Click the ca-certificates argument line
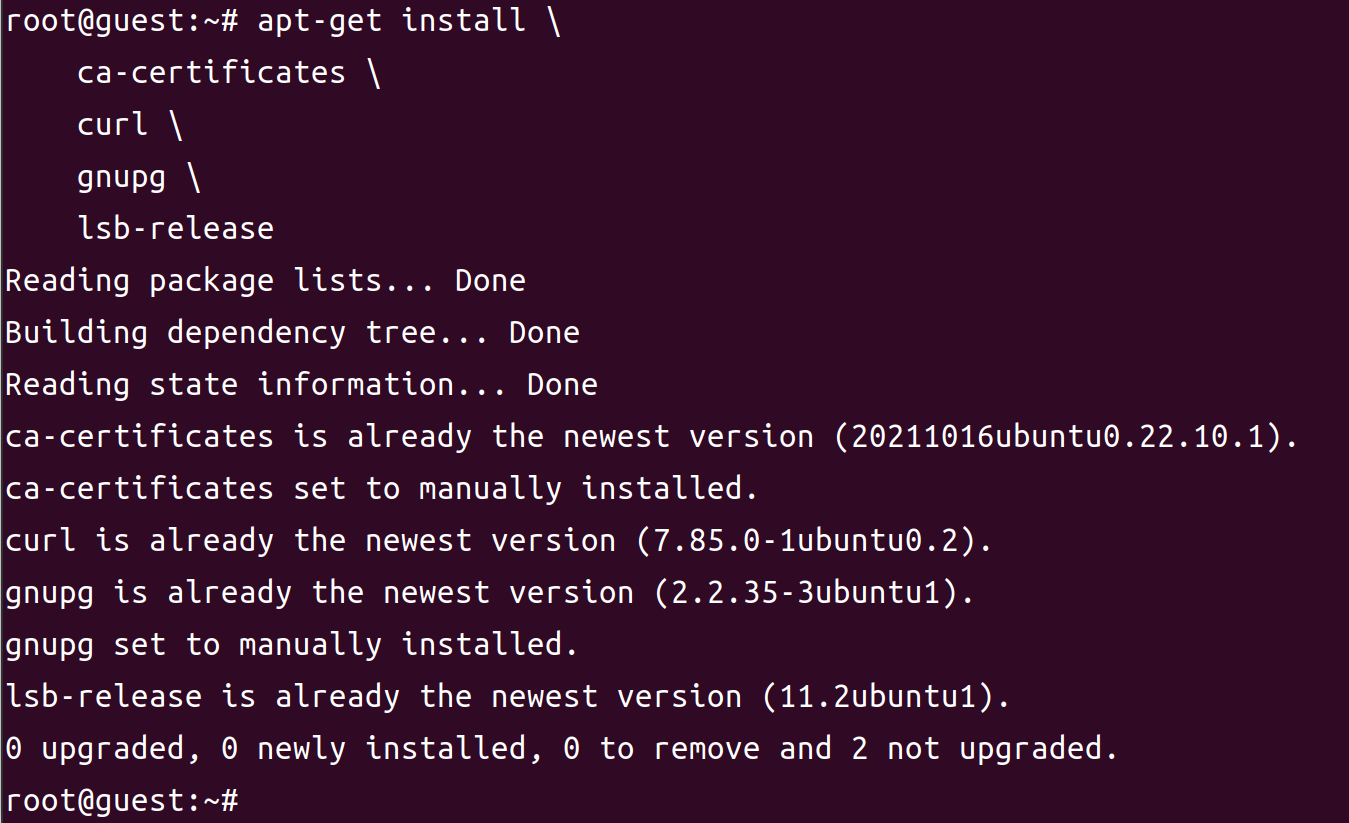This screenshot has height=823, width=1349. (229, 73)
